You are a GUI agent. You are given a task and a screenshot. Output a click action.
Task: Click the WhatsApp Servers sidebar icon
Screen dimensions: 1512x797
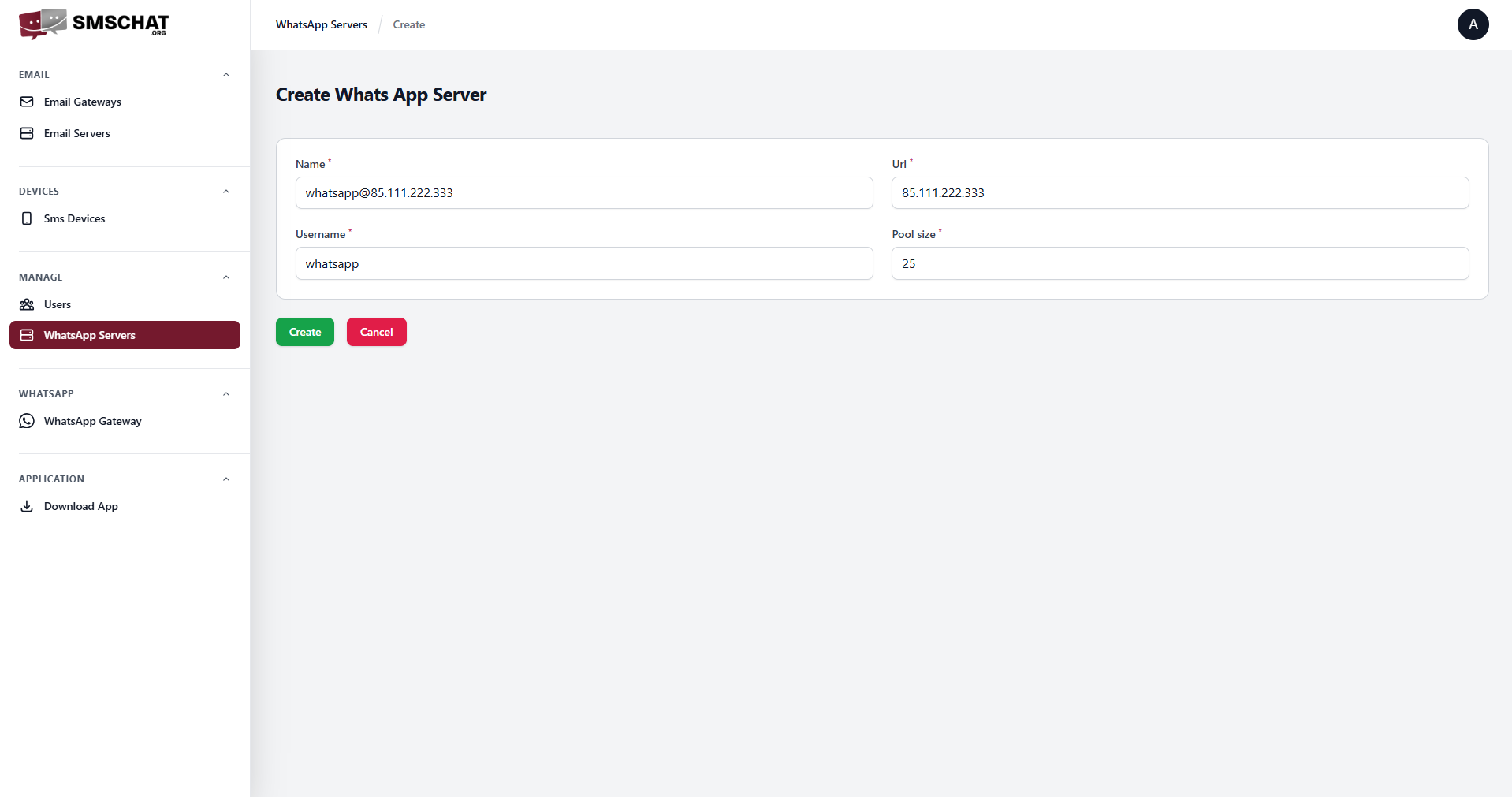pyautogui.click(x=27, y=335)
